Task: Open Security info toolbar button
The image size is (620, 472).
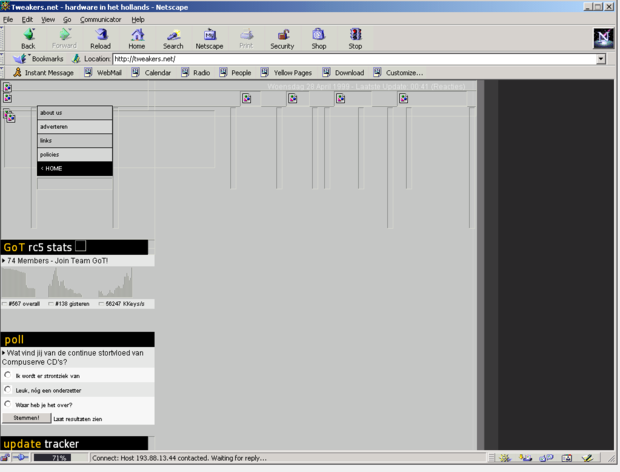Action: pyautogui.click(x=282, y=39)
